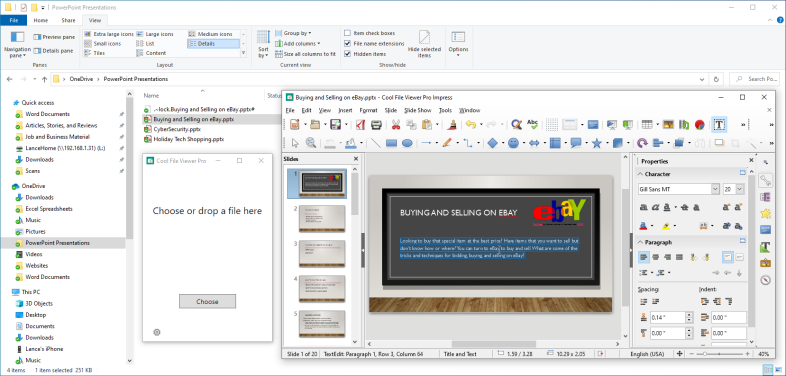This screenshot has width=786, height=376.
Task: Open the font name Gill Sans MT dropdown
Action: (x=715, y=190)
